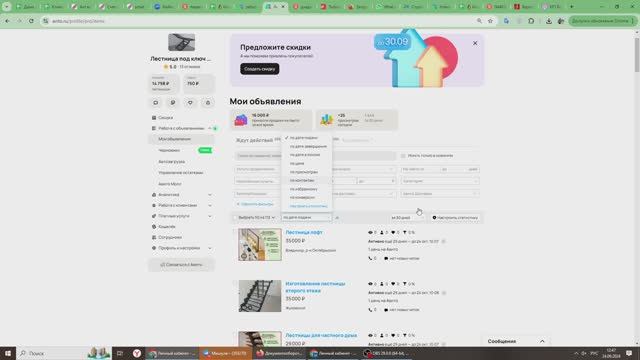Click the eye icon for Изготовление лестницы listing

370,284
